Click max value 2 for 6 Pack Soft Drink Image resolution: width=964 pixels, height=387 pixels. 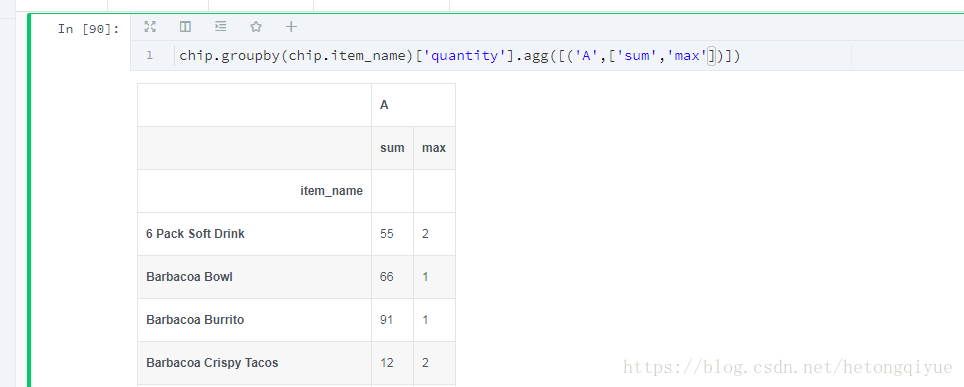tap(425, 234)
